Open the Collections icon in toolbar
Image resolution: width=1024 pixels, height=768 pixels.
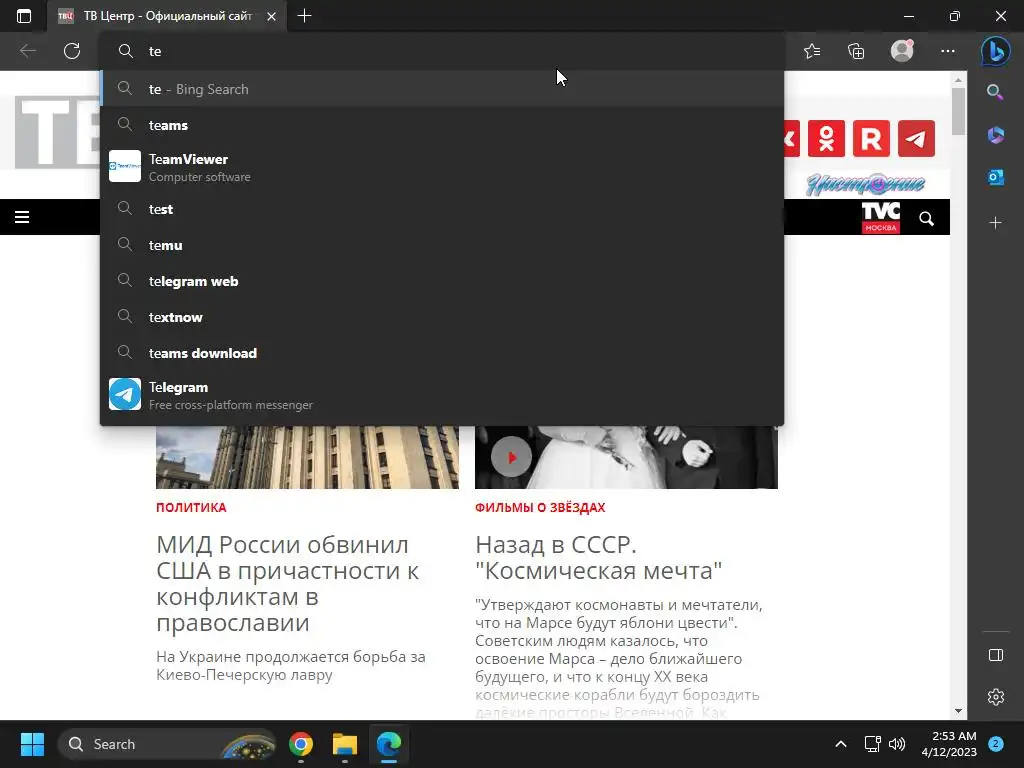[x=856, y=51]
